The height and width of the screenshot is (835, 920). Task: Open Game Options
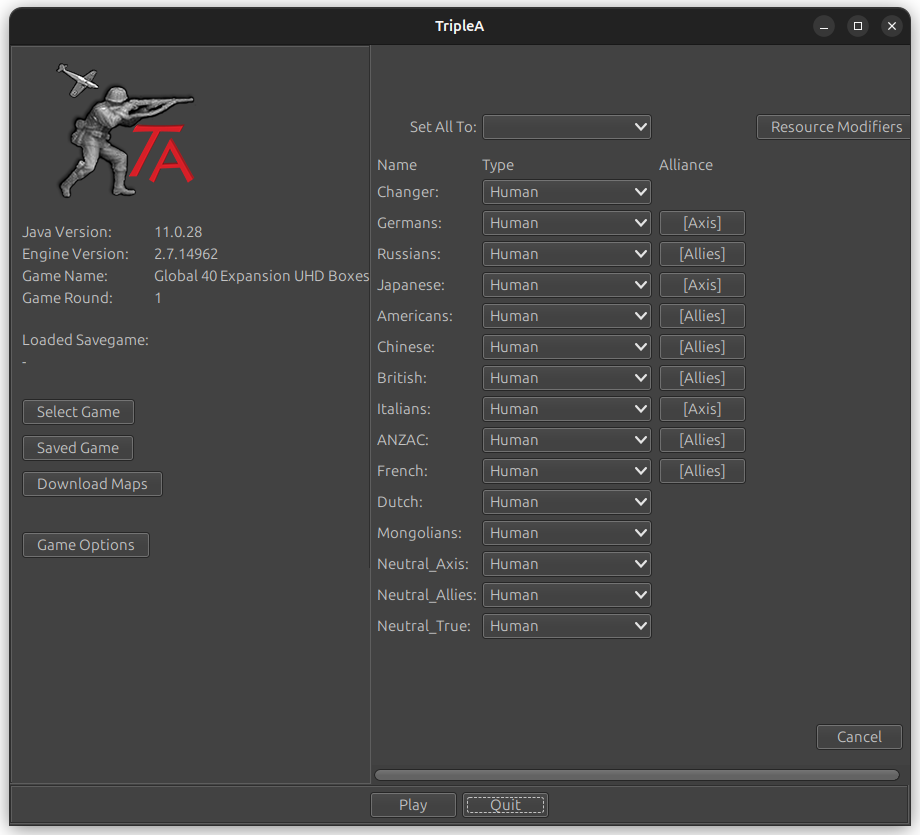click(x=85, y=545)
